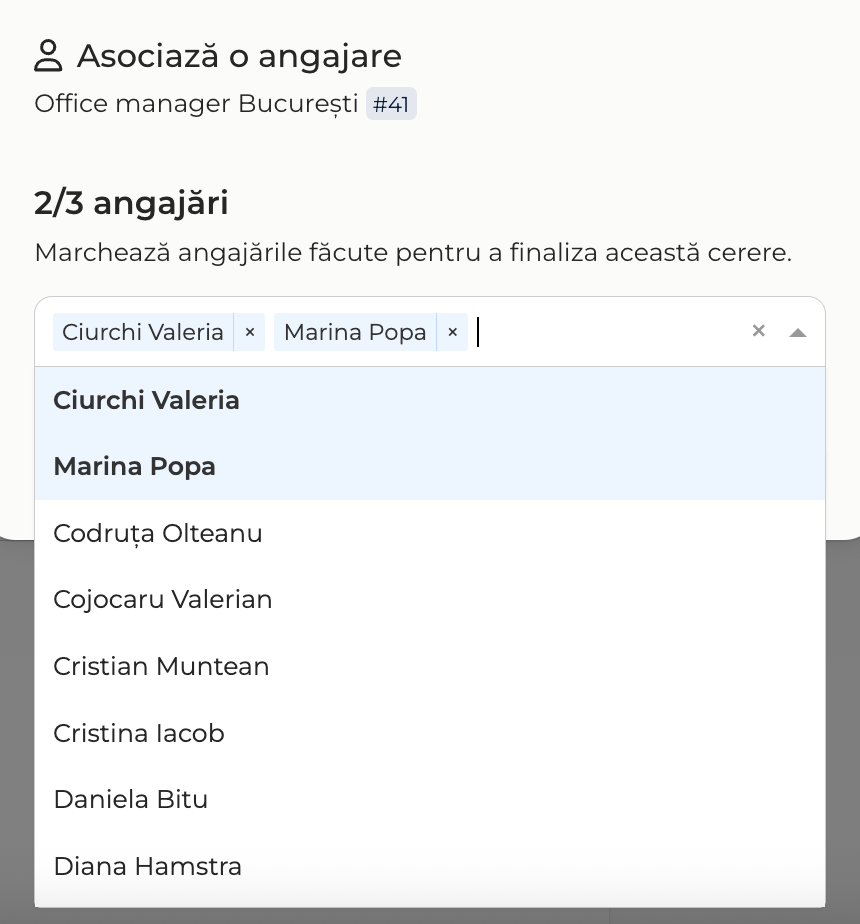
Task: Clear all selected hires
Action: [759, 331]
